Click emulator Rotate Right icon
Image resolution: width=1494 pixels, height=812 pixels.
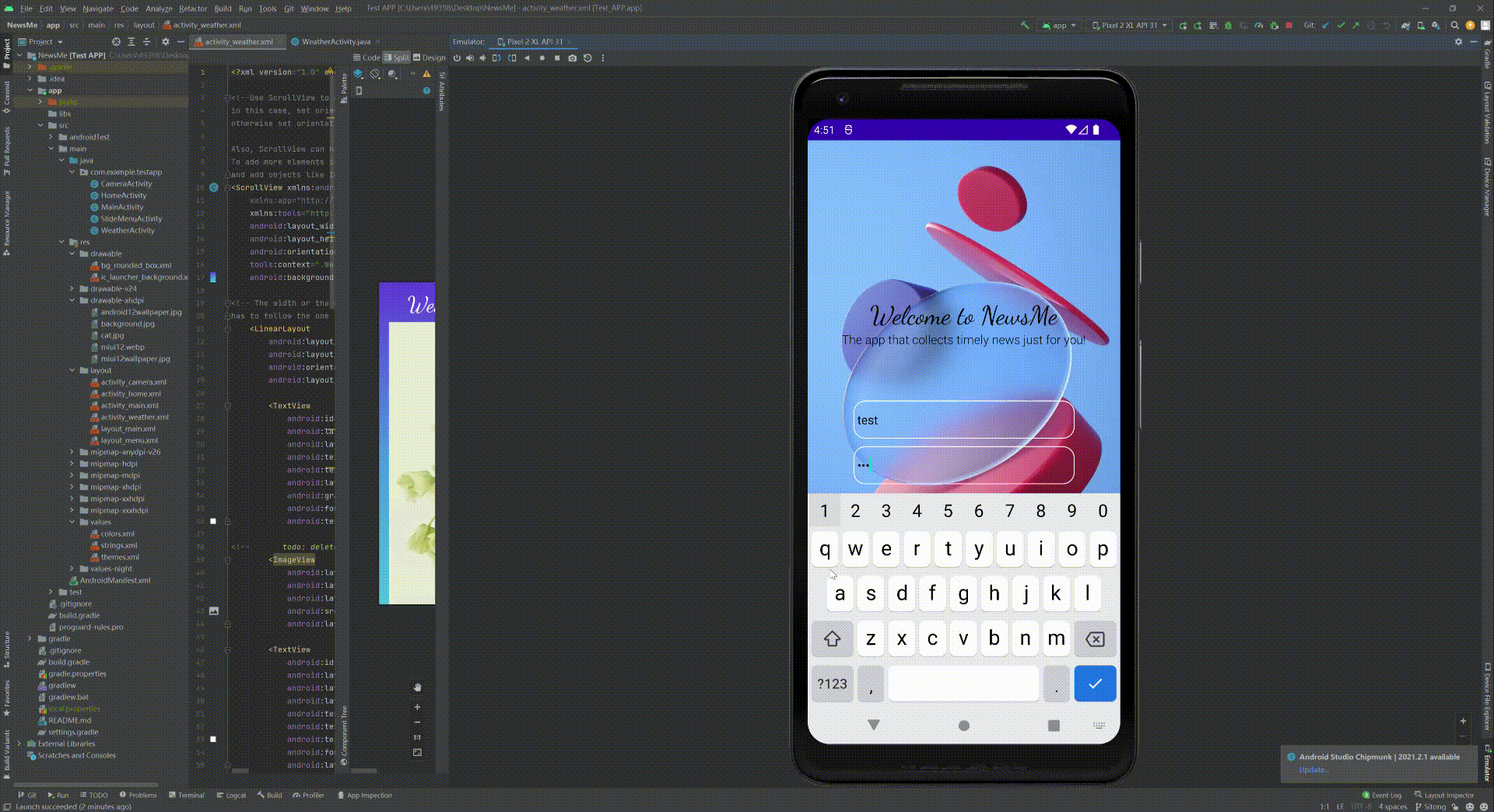point(512,58)
